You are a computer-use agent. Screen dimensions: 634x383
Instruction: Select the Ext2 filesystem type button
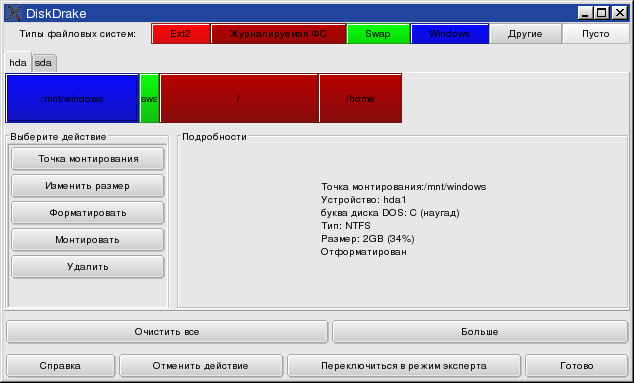(180, 34)
